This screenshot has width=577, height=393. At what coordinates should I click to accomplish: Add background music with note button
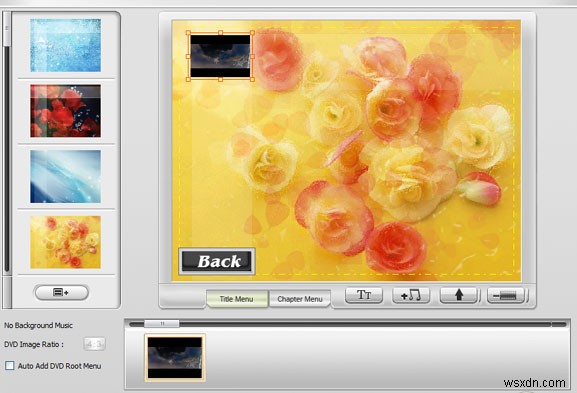pos(411,295)
